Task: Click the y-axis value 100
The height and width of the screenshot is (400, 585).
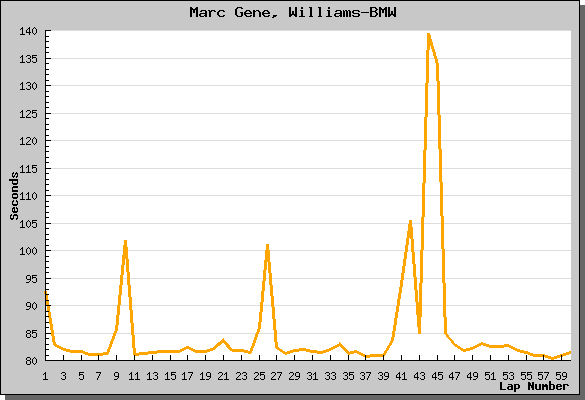Action: coord(28,251)
